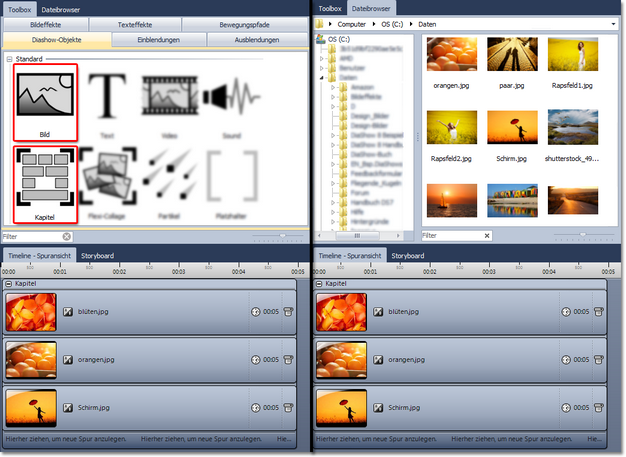
Task: Click the folder icon in the path bar
Action: (x=319, y=24)
